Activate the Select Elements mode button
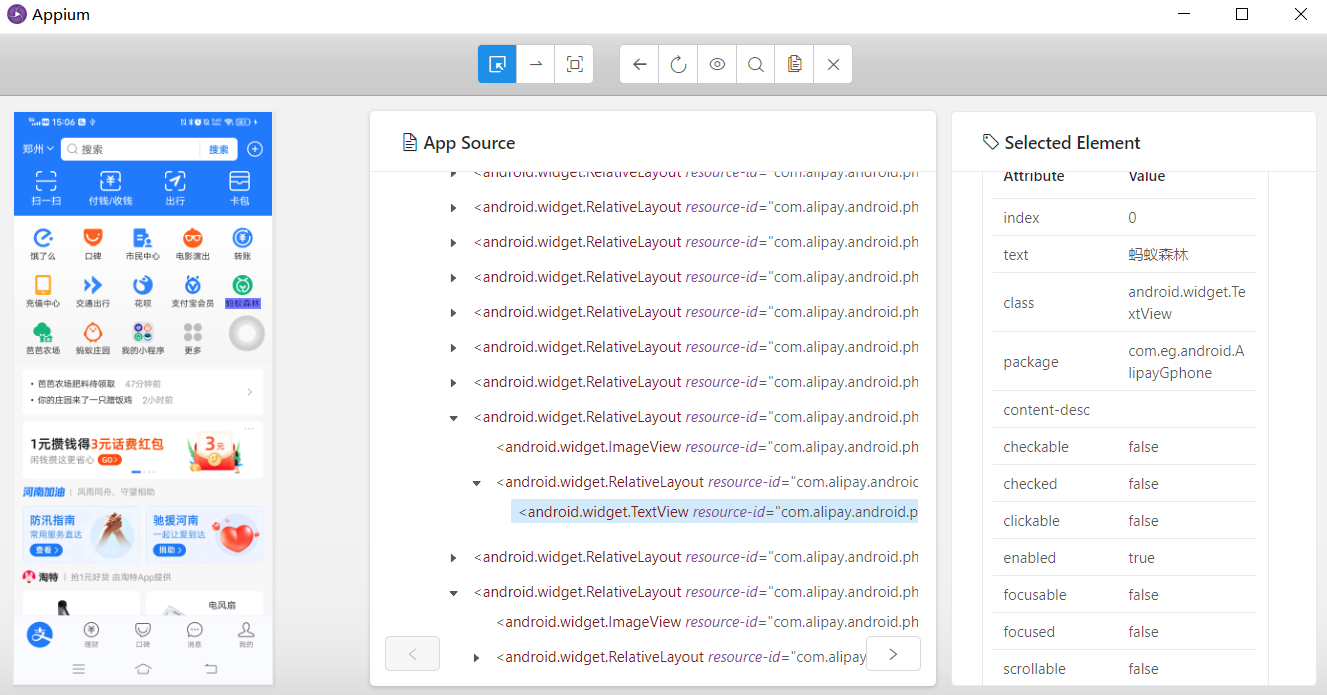1327x695 pixels. pyautogui.click(x=497, y=64)
